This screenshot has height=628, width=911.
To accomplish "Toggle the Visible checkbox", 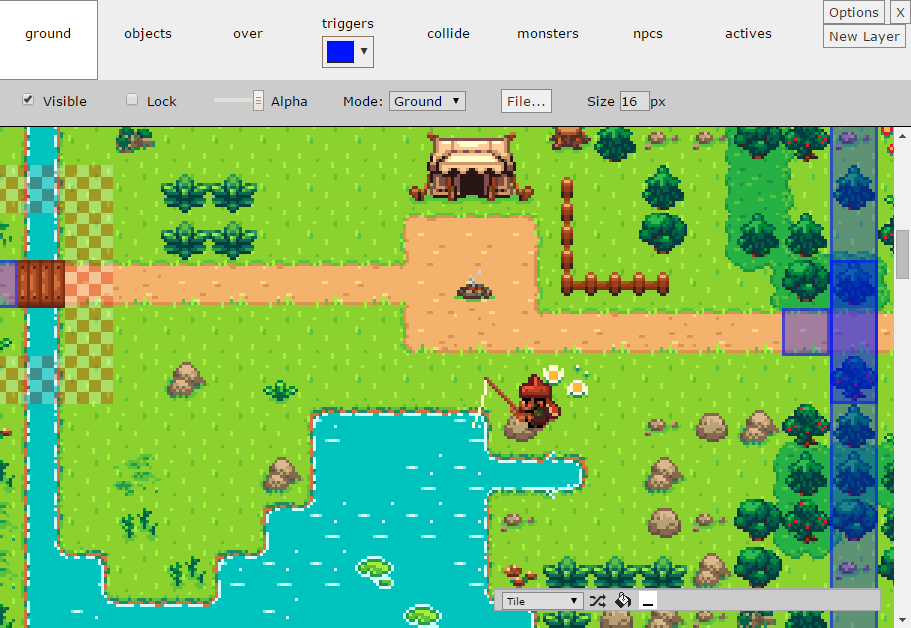I will (28, 99).
